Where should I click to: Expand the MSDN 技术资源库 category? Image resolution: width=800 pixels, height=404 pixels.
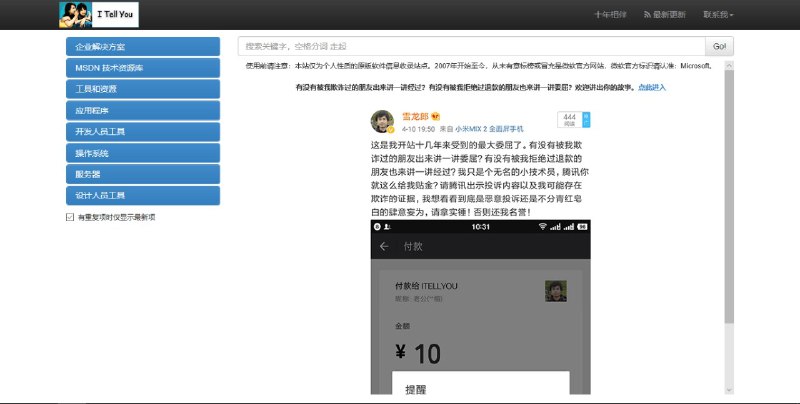coord(143,68)
